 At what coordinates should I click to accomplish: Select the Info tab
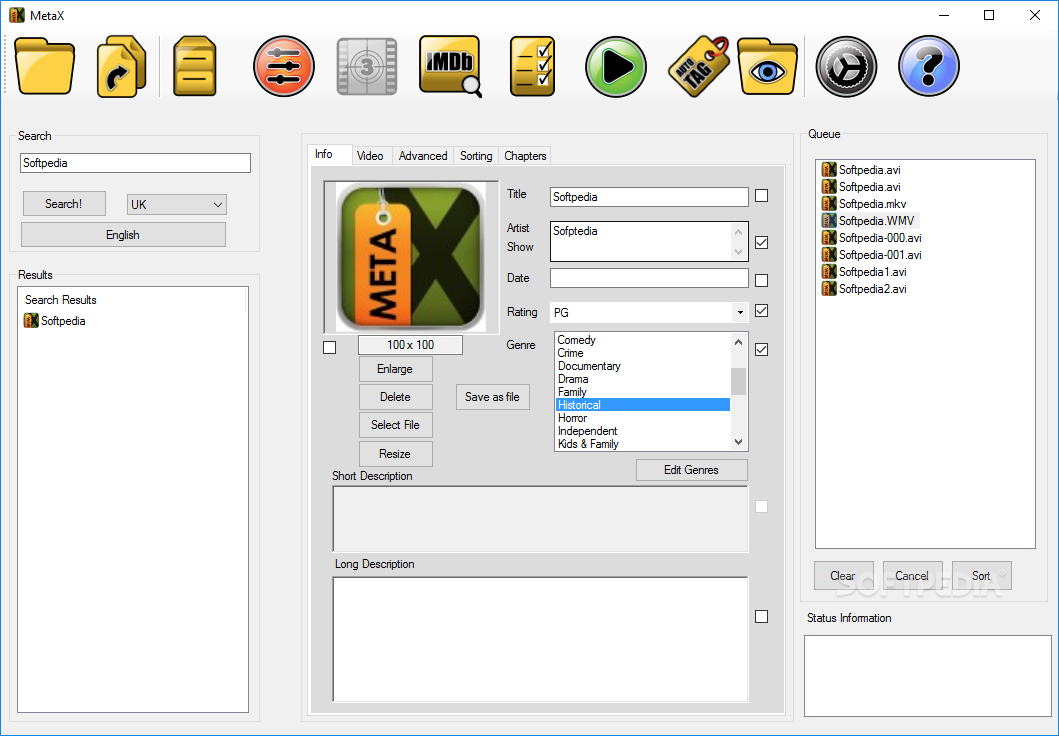pos(329,155)
